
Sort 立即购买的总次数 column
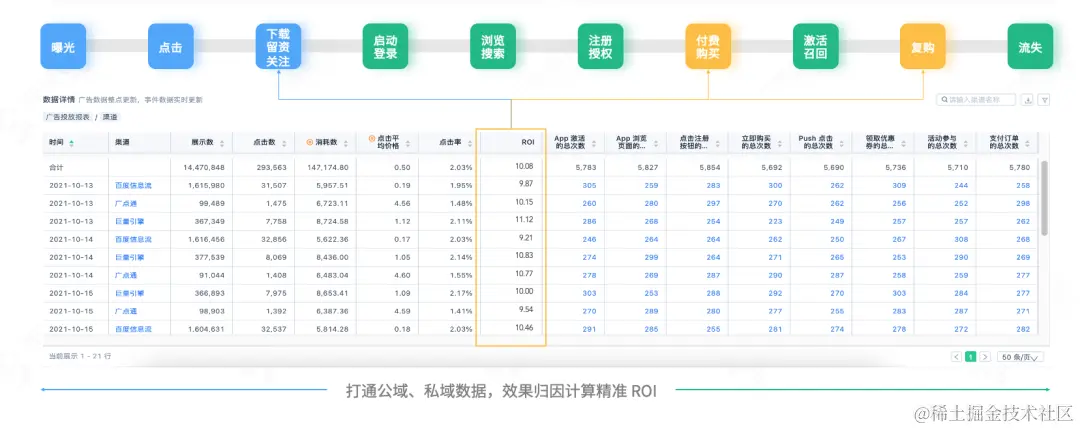coord(779,143)
